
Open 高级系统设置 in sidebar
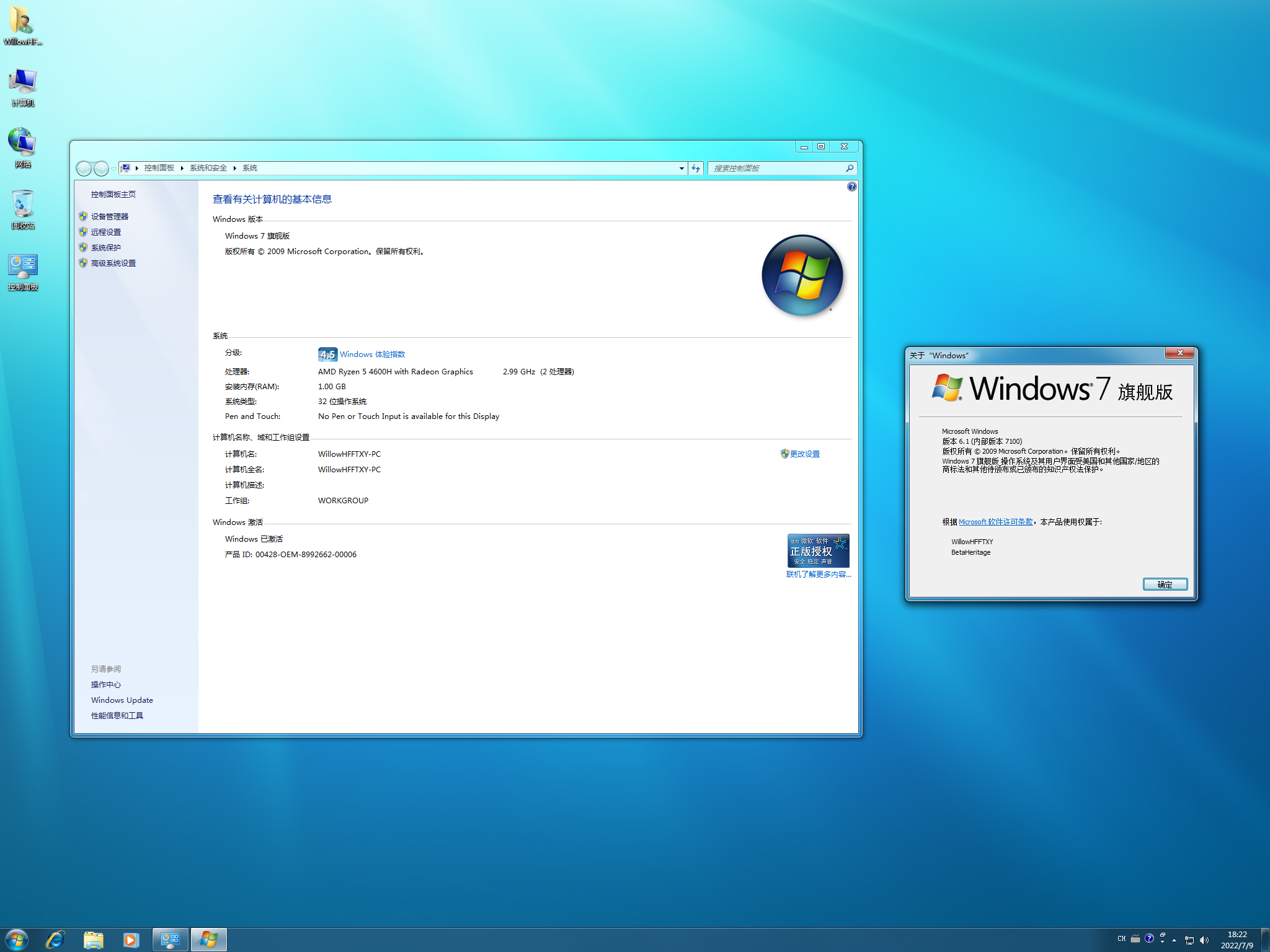coord(113,263)
